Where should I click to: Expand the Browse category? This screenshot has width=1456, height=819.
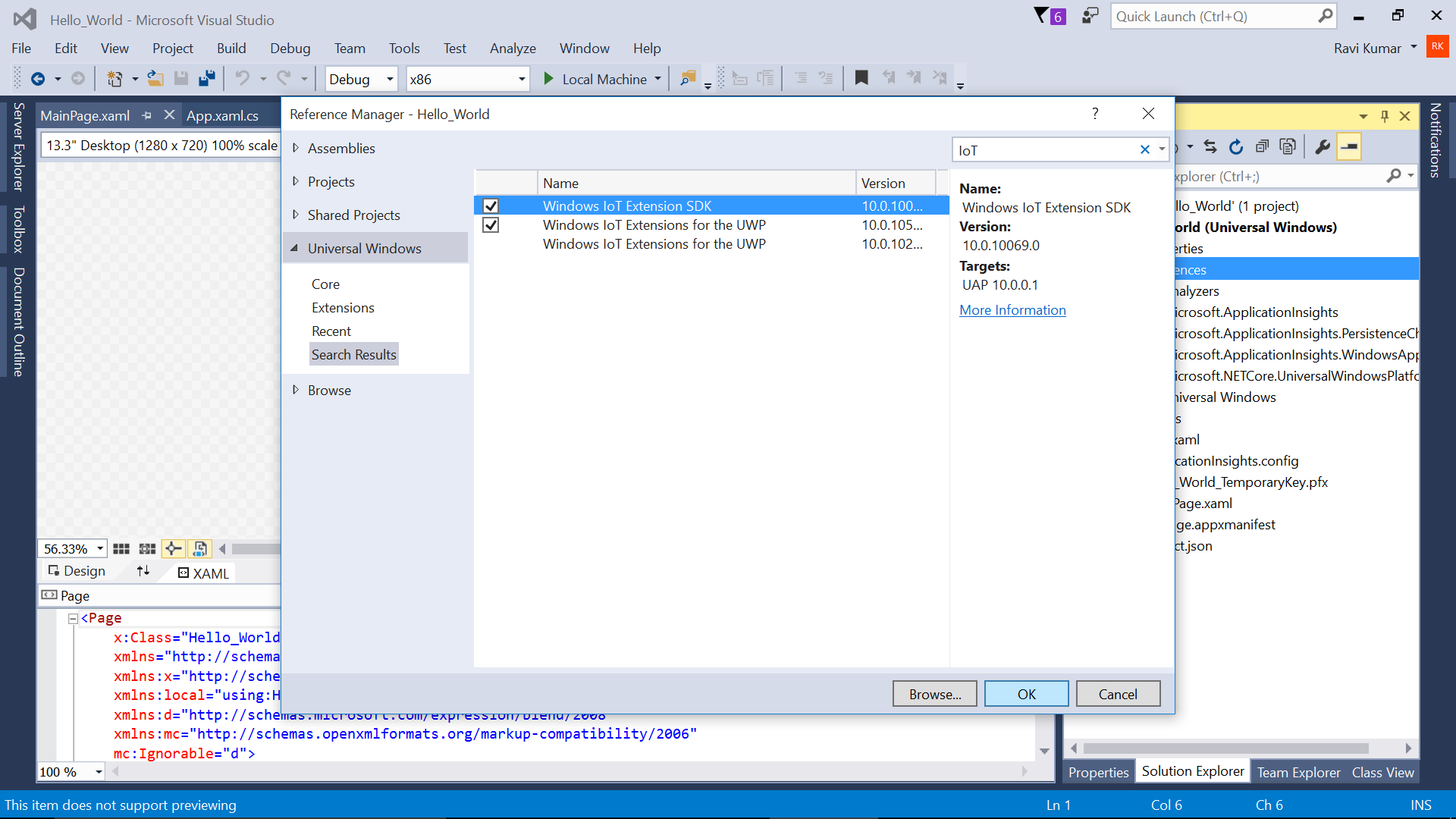coord(296,390)
